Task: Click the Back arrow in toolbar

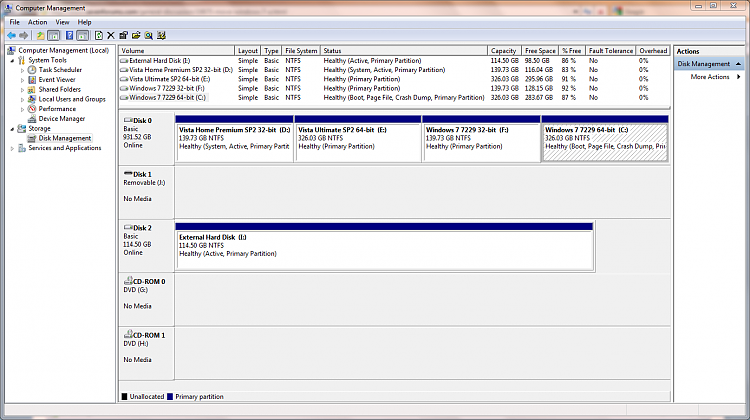Action: coord(11,35)
